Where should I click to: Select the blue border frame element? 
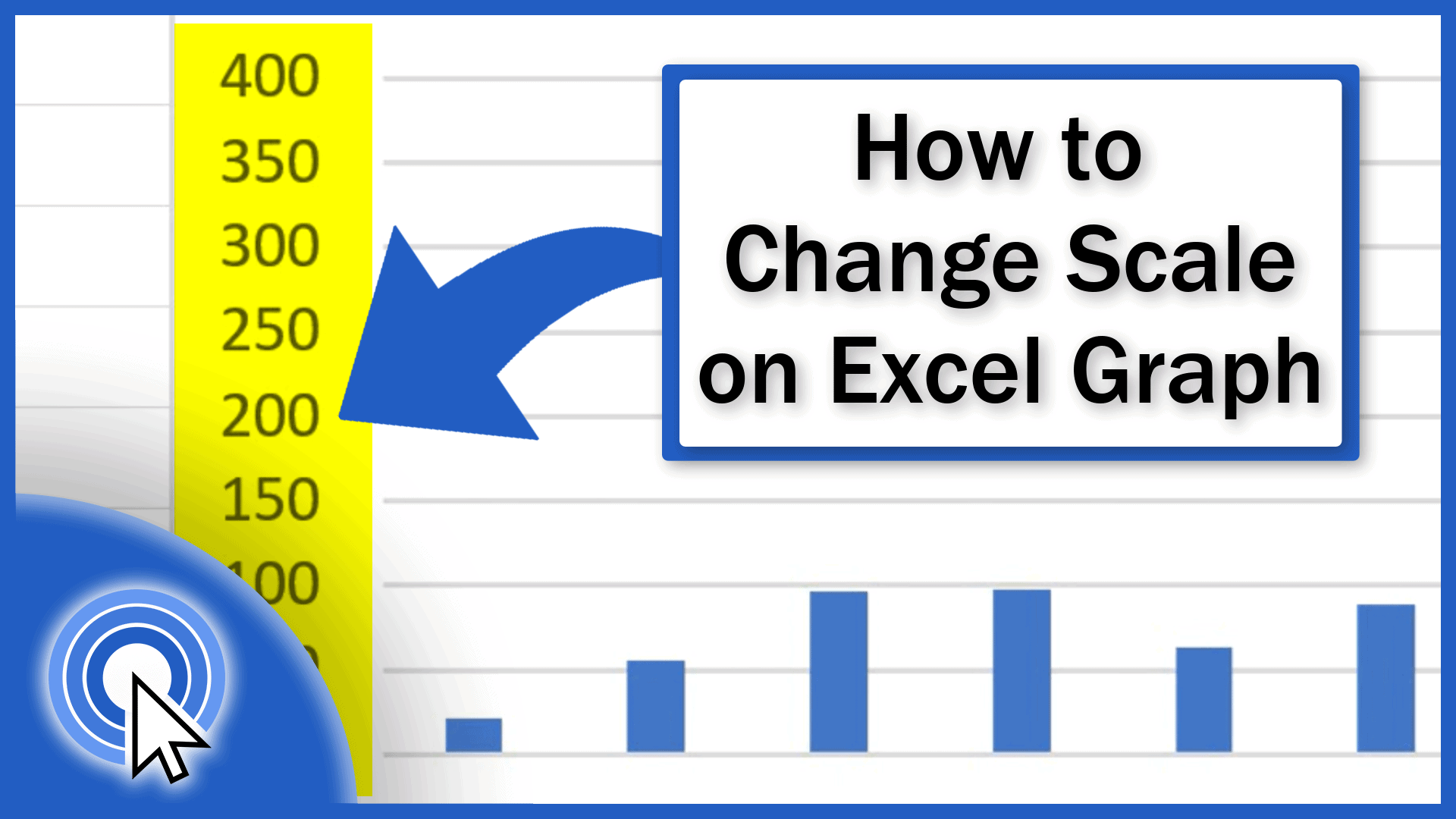point(1010,260)
